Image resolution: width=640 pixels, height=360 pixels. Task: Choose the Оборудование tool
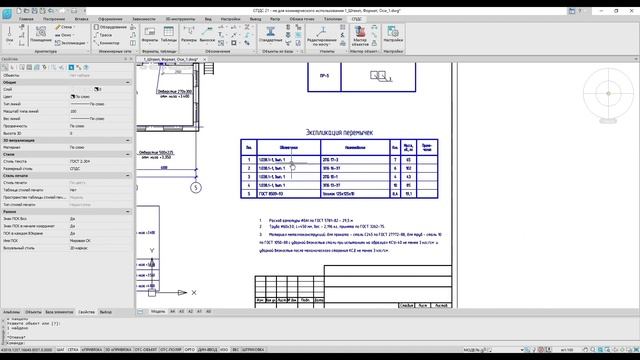[110, 27]
